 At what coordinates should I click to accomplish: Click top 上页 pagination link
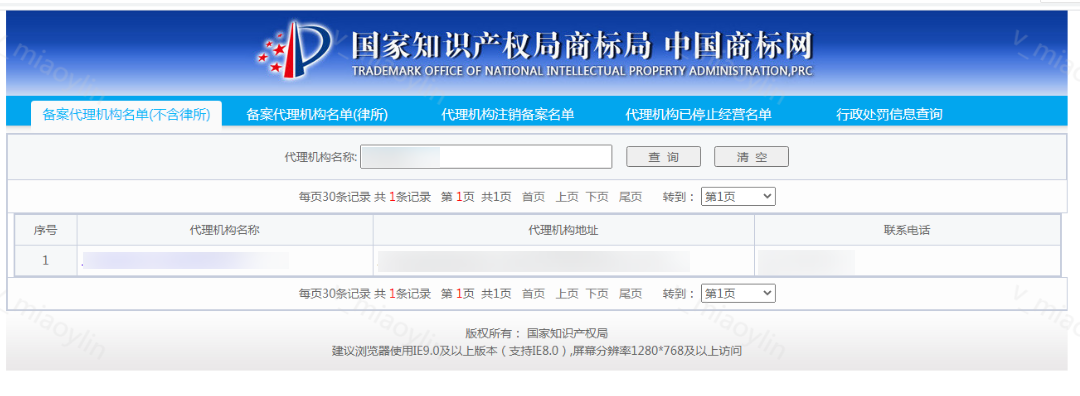tap(567, 197)
